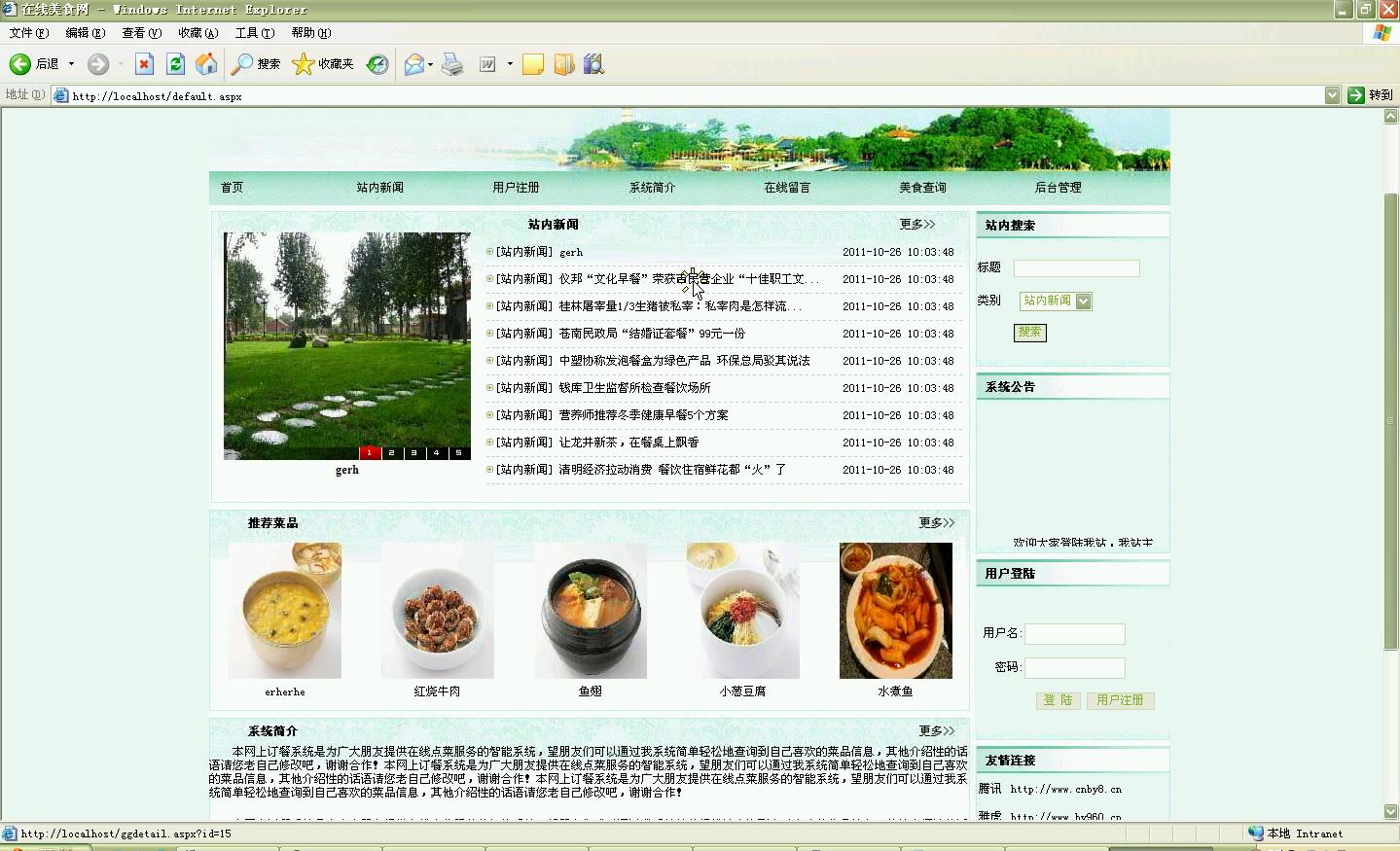Click the 用户名 input field
Screen dimensions: 1400x851
pyautogui.click(x=1075, y=634)
